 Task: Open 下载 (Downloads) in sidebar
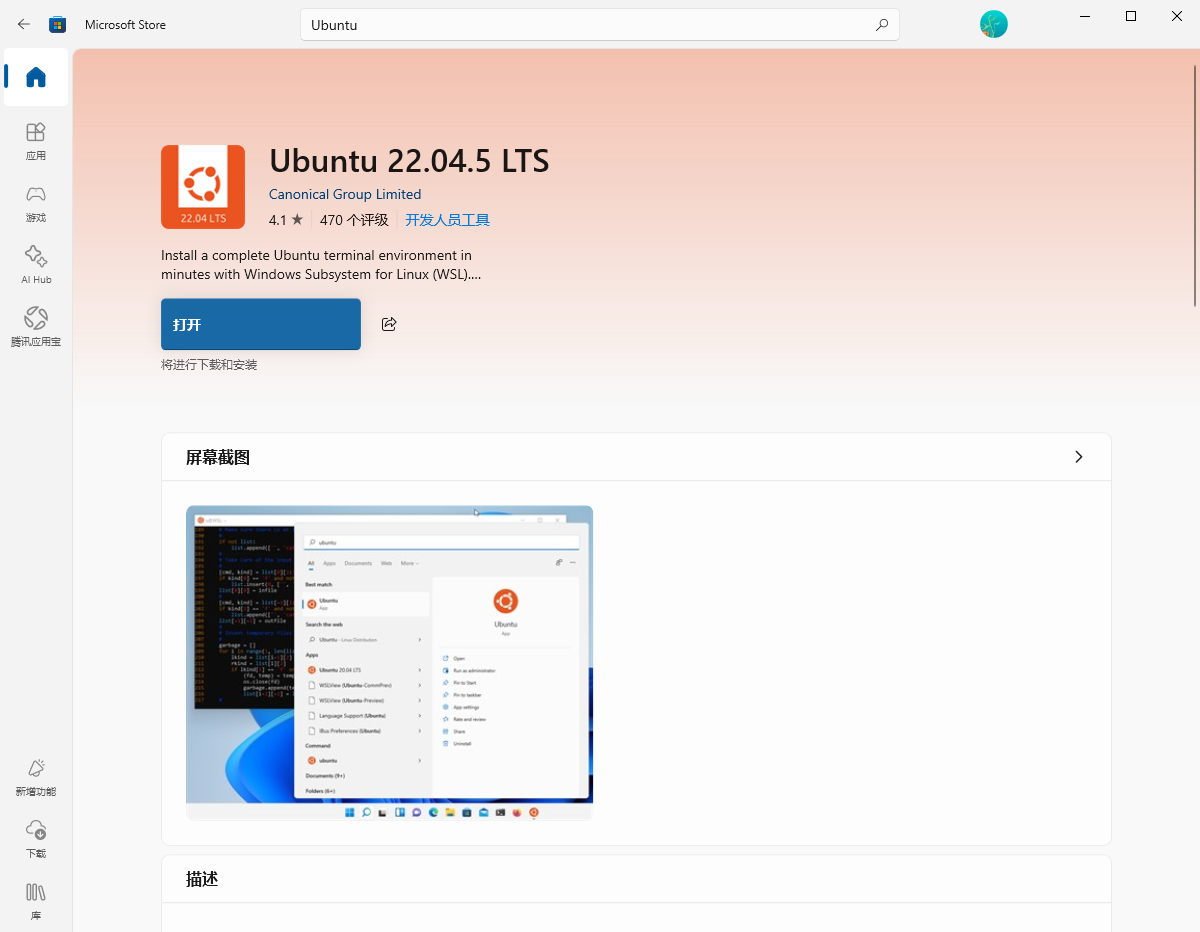(36, 839)
